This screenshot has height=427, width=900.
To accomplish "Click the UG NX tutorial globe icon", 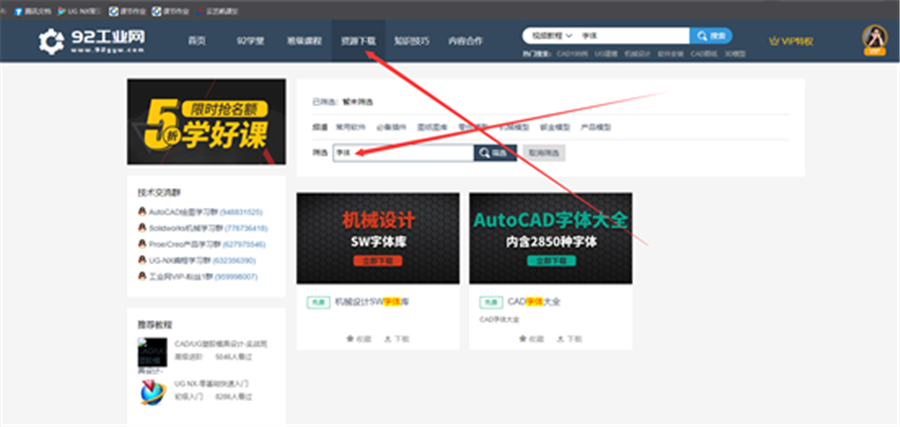I will (x=152, y=392).
